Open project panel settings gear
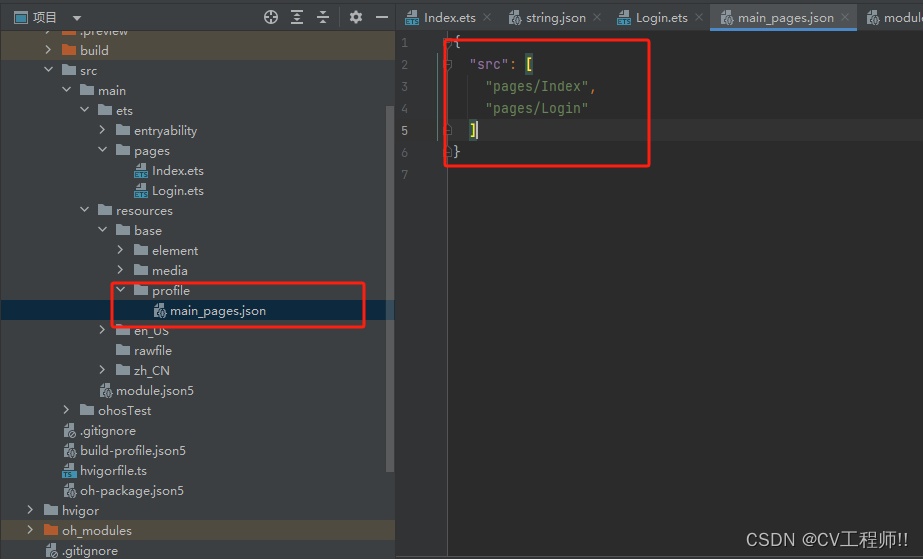The image size is (923, 559). (x=356, y=17)
